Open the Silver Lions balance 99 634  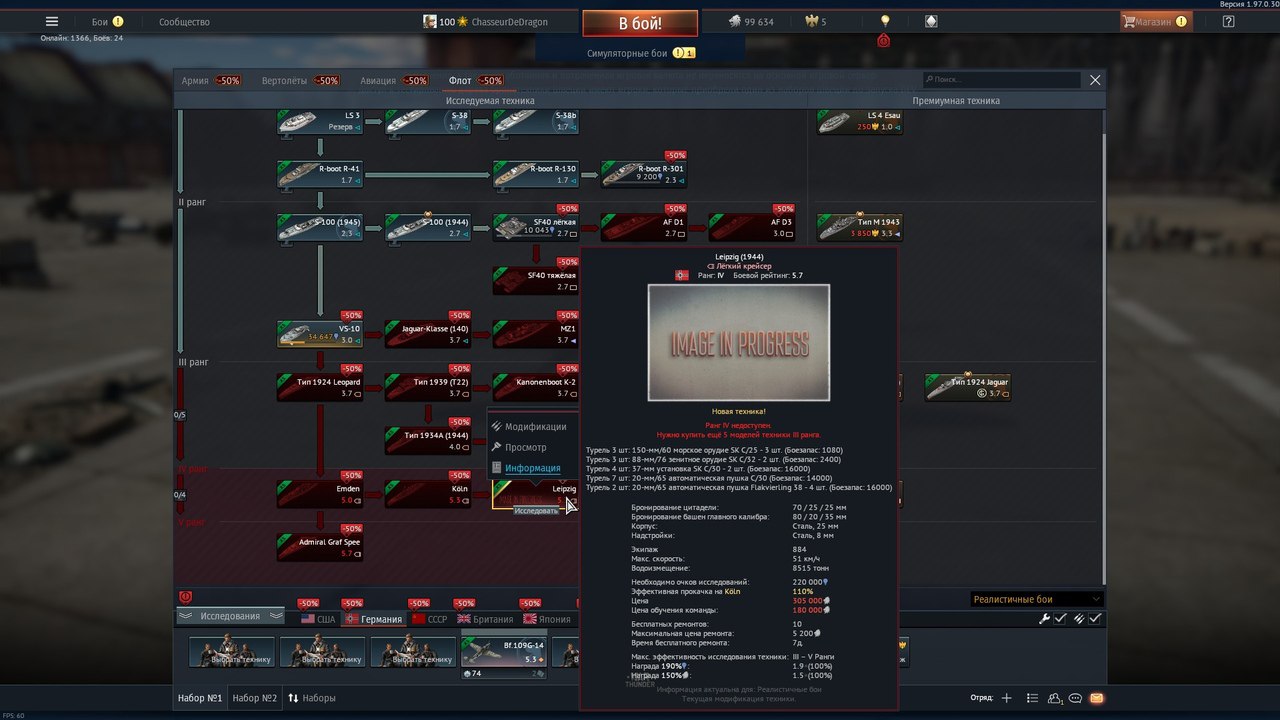751,21
